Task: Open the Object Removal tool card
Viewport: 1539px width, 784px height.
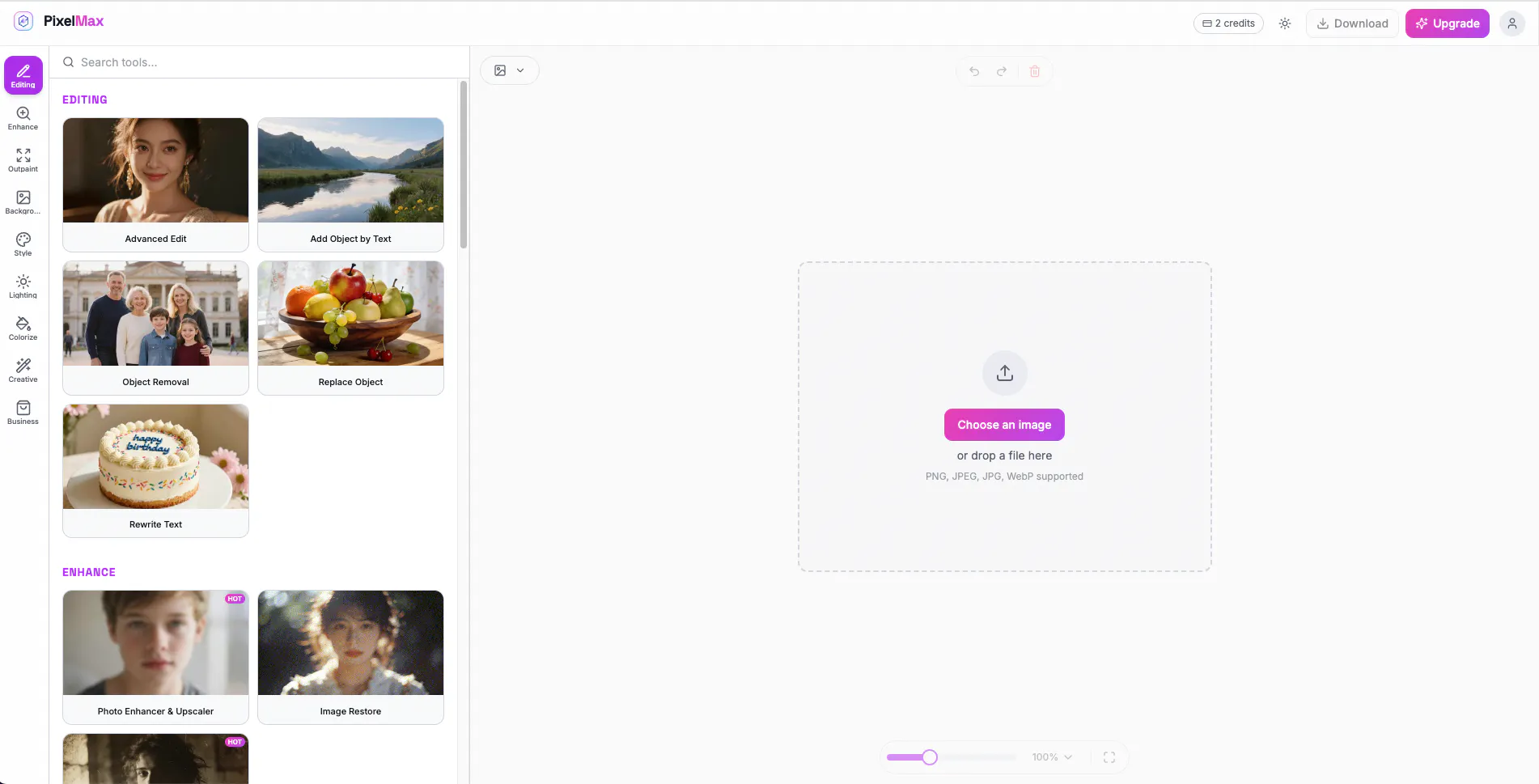Action: point(155,328)
